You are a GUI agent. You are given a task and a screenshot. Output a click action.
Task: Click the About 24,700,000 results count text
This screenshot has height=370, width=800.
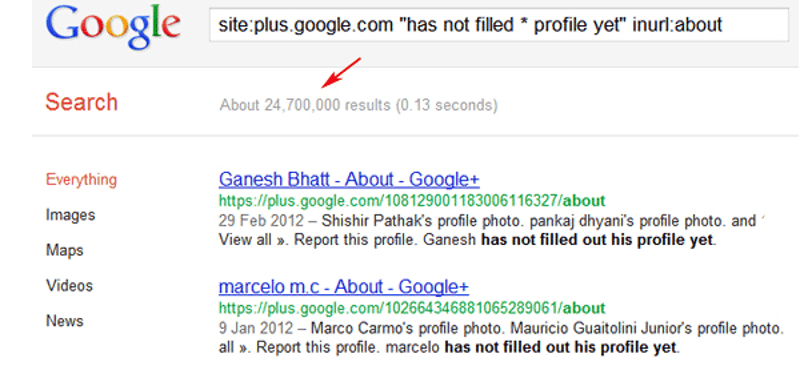359,106
